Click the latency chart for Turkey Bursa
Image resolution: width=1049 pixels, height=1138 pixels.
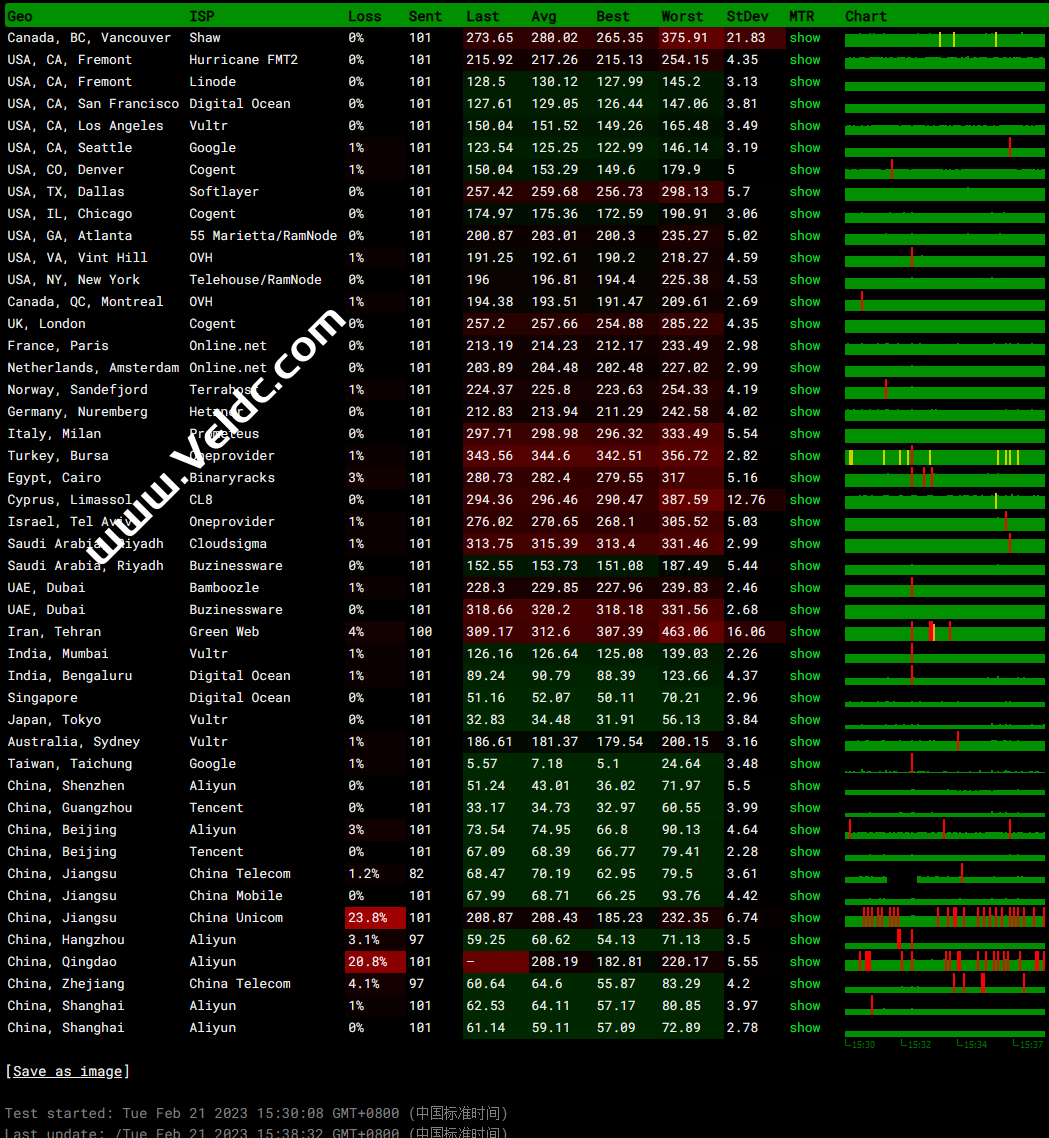(944, 457)
